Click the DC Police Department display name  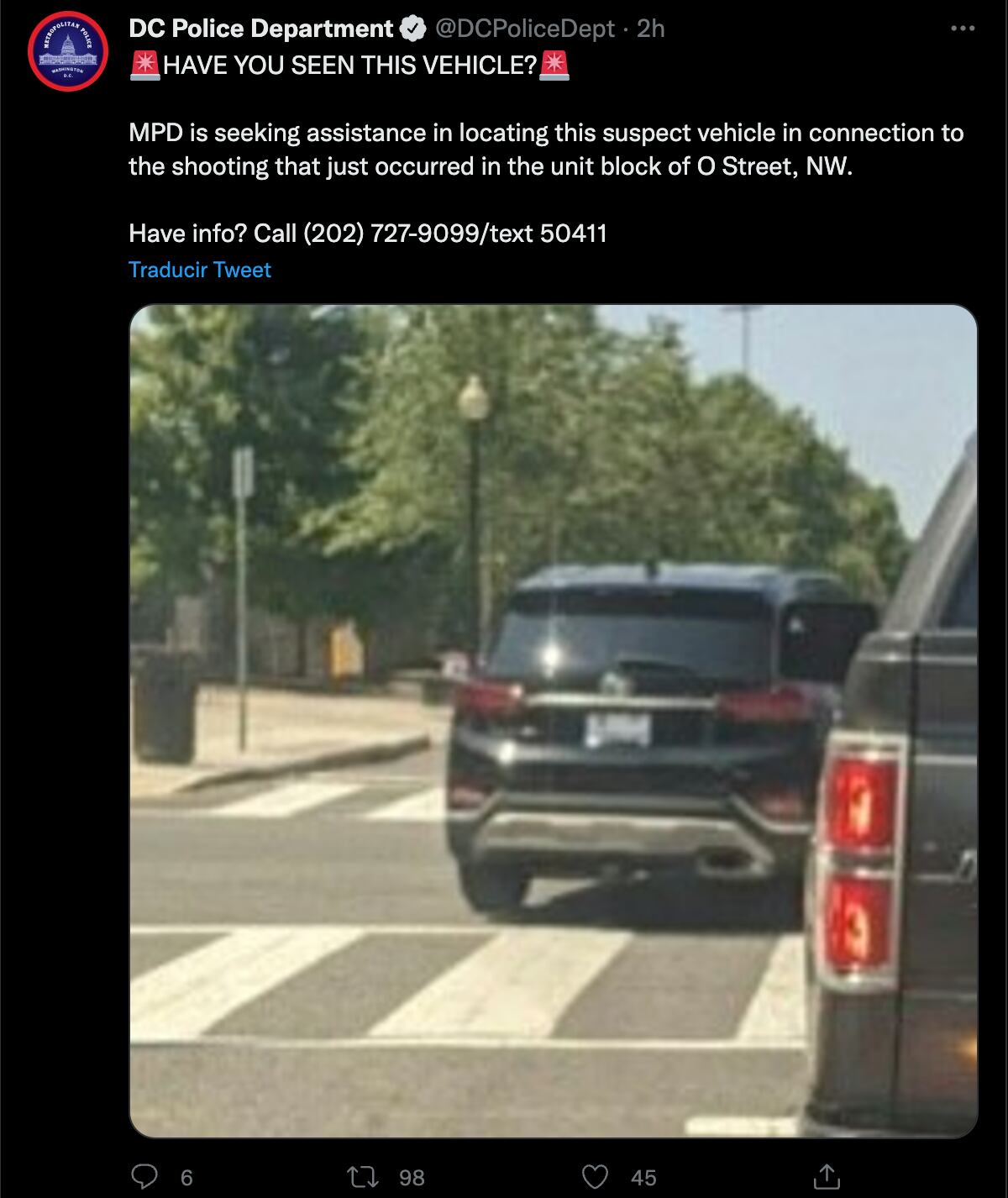(x=261, y=29)
